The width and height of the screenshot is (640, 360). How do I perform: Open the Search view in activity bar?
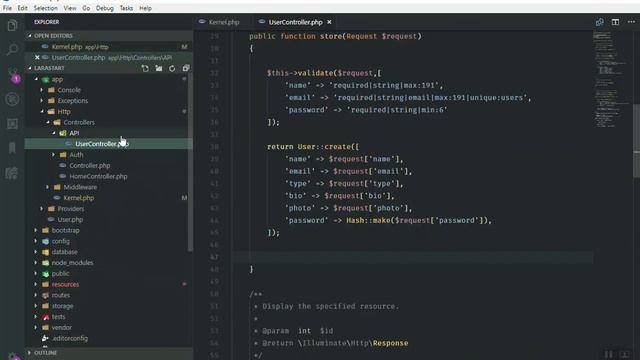click(x=12, y=50)
